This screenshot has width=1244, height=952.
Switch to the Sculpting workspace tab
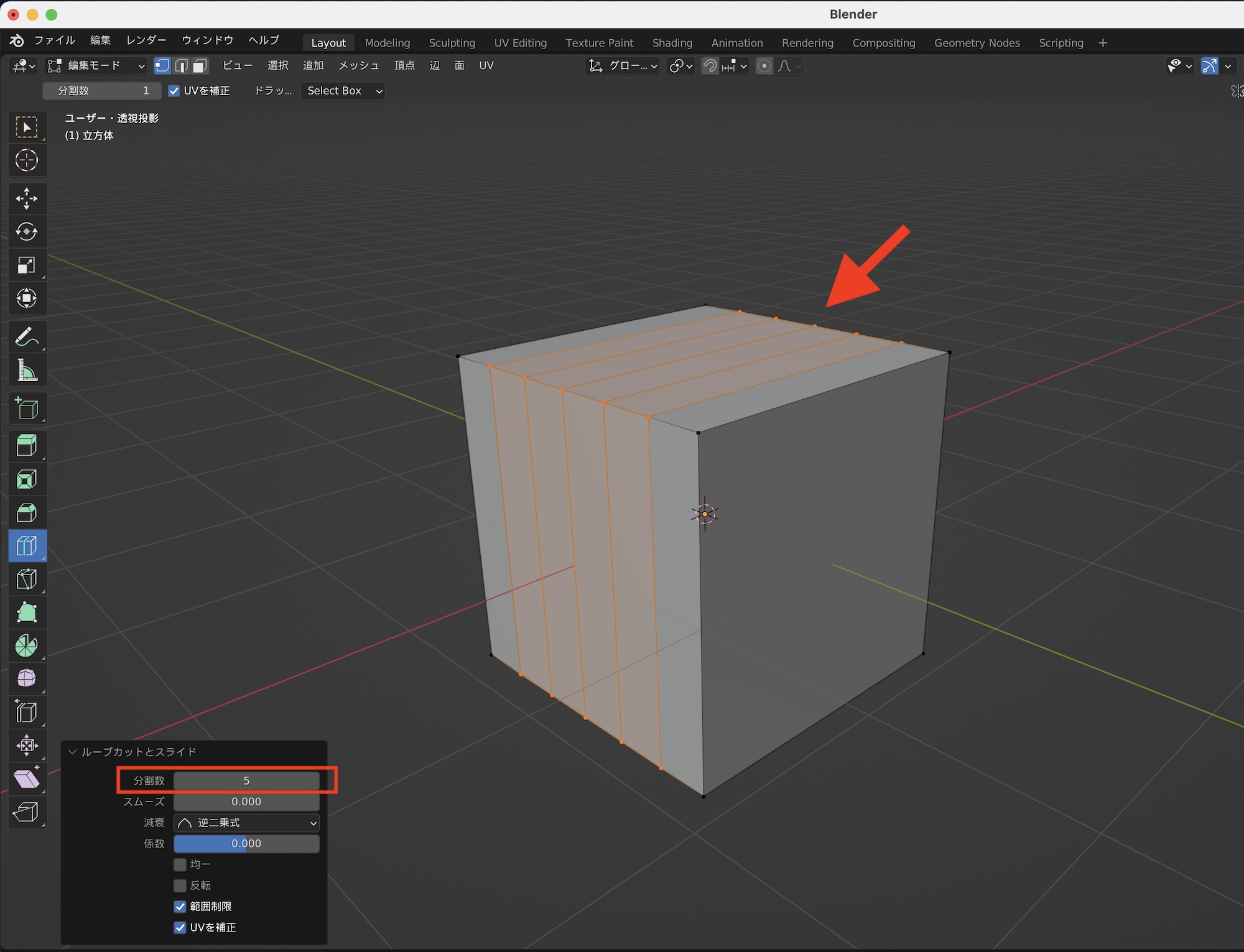click(x=452, y=43)
